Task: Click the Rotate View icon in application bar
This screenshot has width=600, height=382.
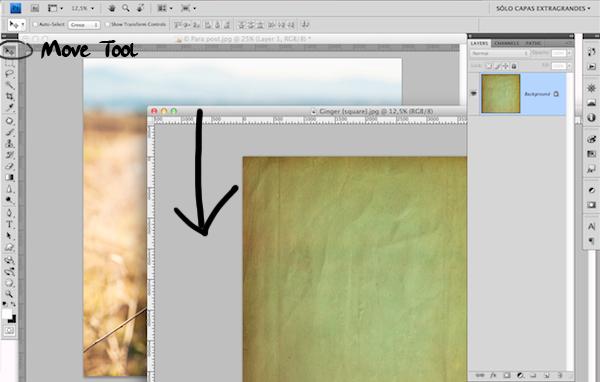Action: point(140,8)
